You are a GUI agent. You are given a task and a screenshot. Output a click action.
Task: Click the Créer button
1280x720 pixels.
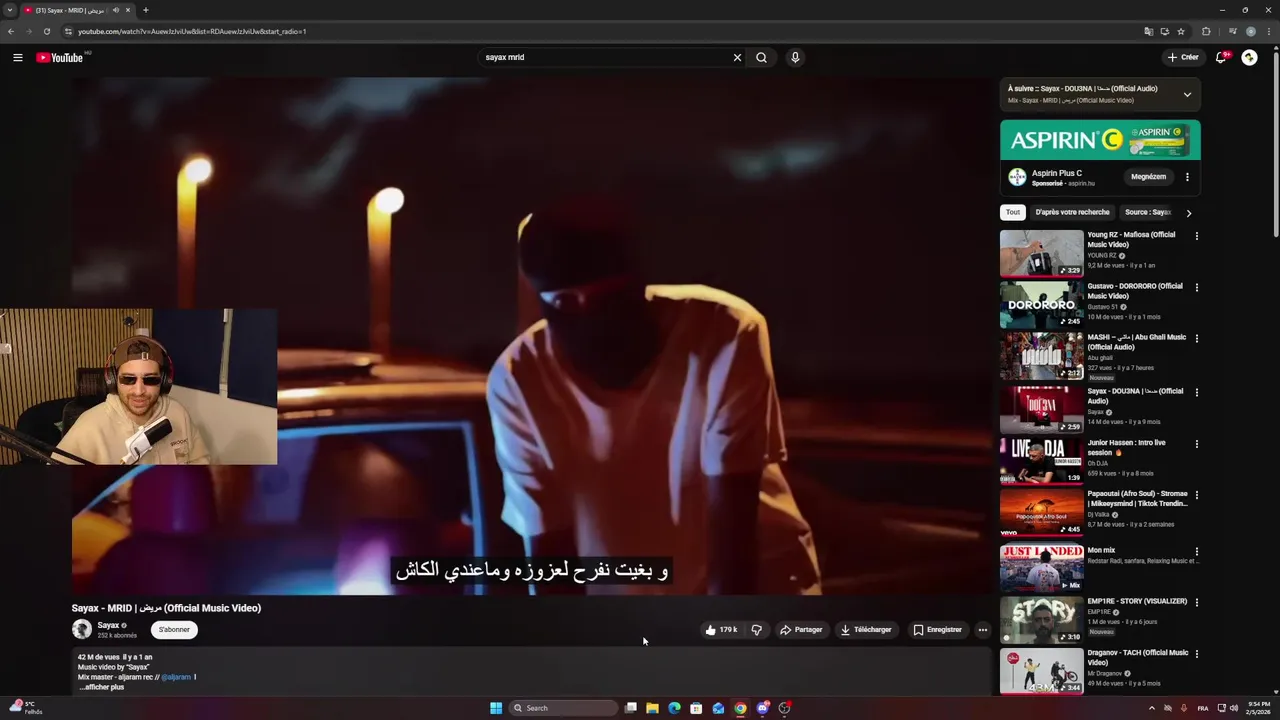[1183, 57]
